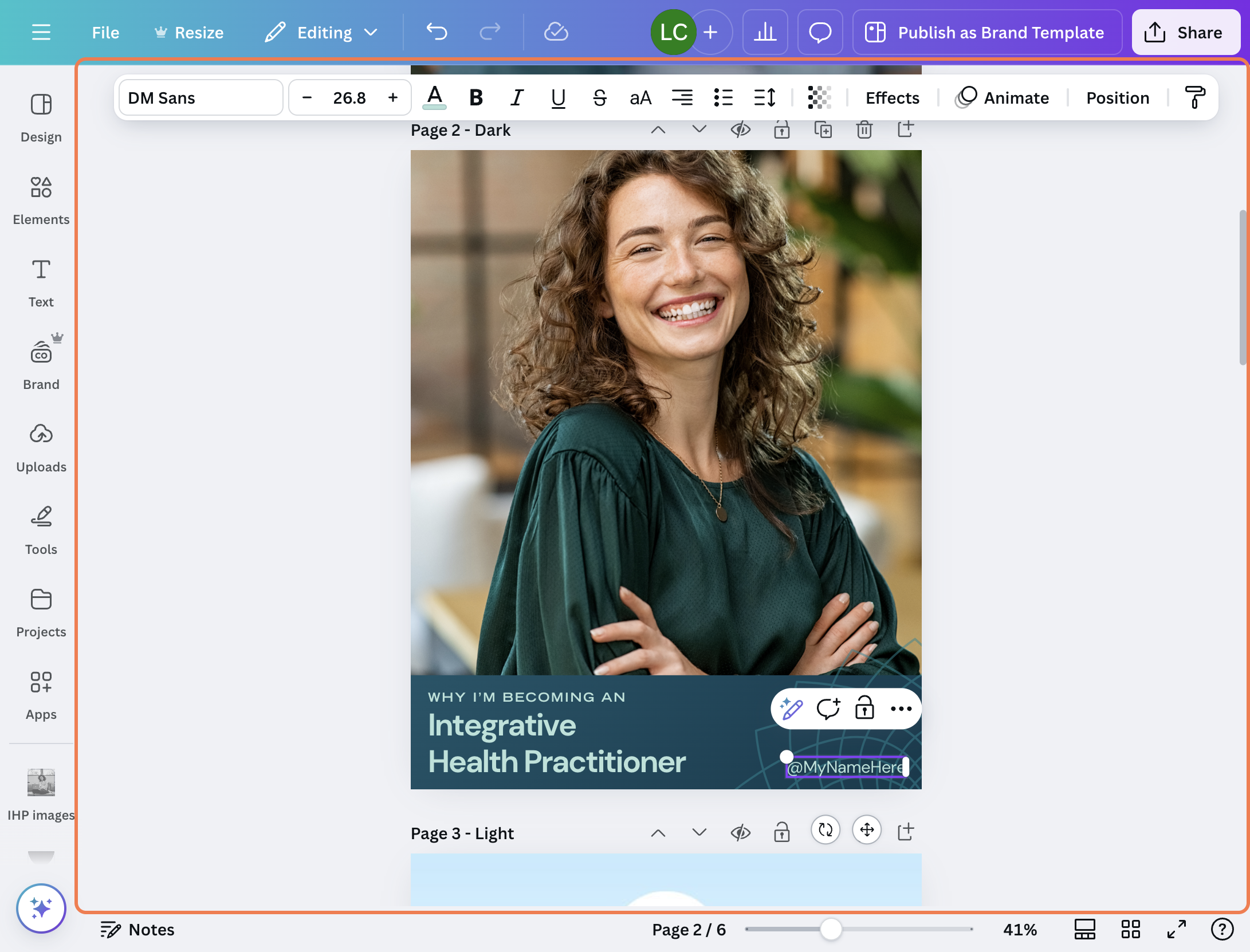Viewport: 1250px width, 952px height.
Task: Toggle italic formatting
Action: tap(517, 98)
